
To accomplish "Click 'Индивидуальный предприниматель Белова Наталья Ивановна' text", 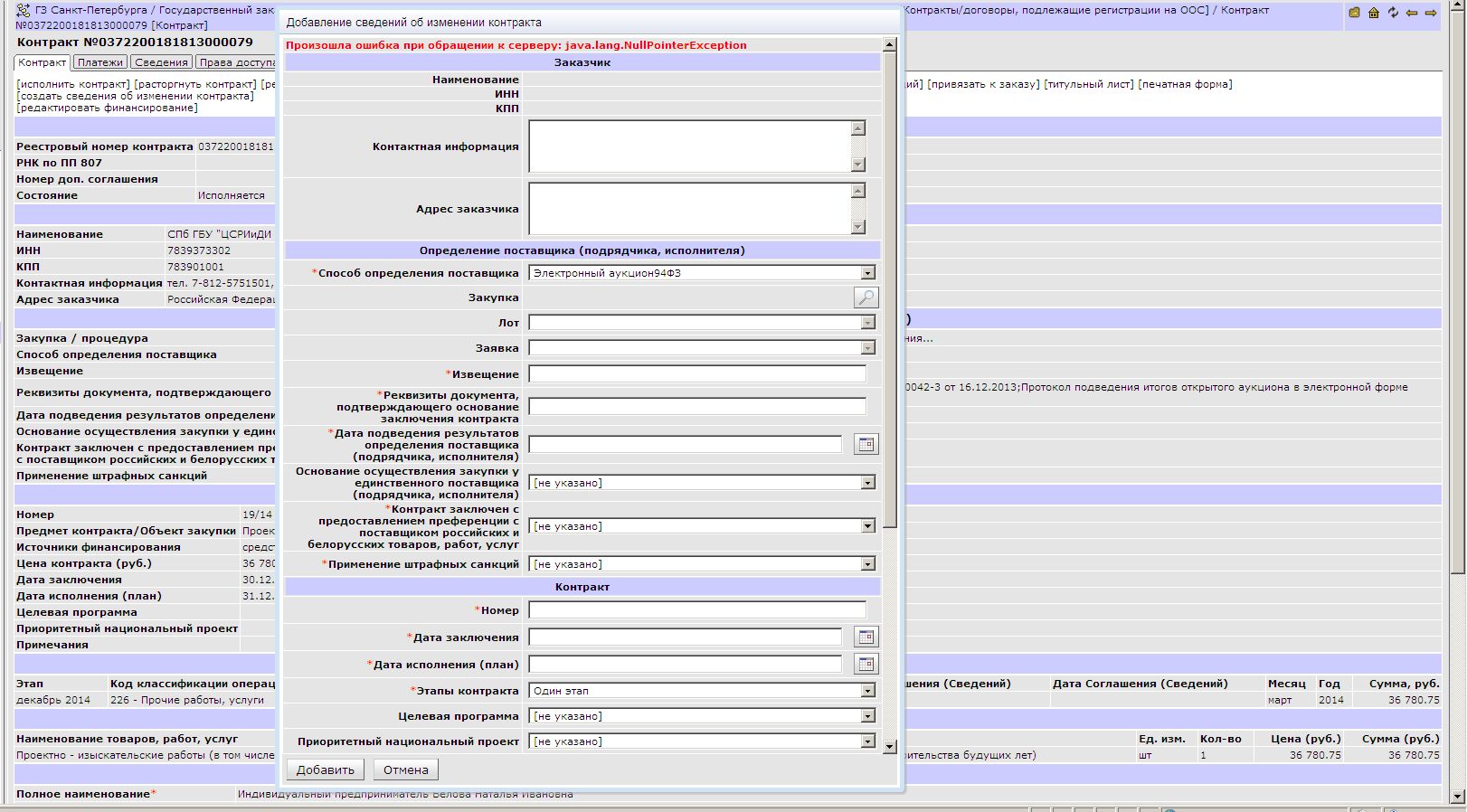I will [405, 794].
